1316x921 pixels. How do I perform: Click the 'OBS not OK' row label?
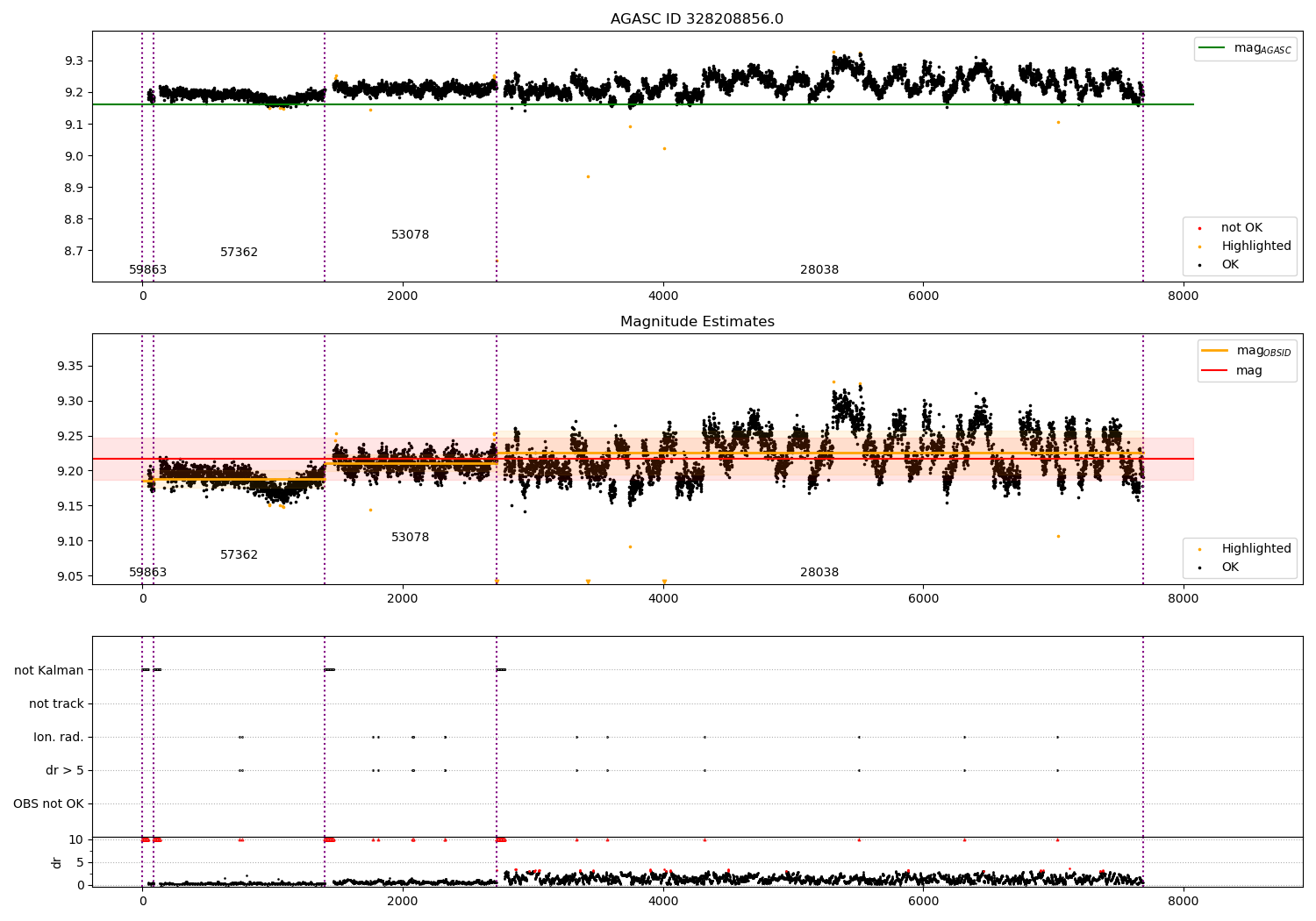tap(49, 804)
